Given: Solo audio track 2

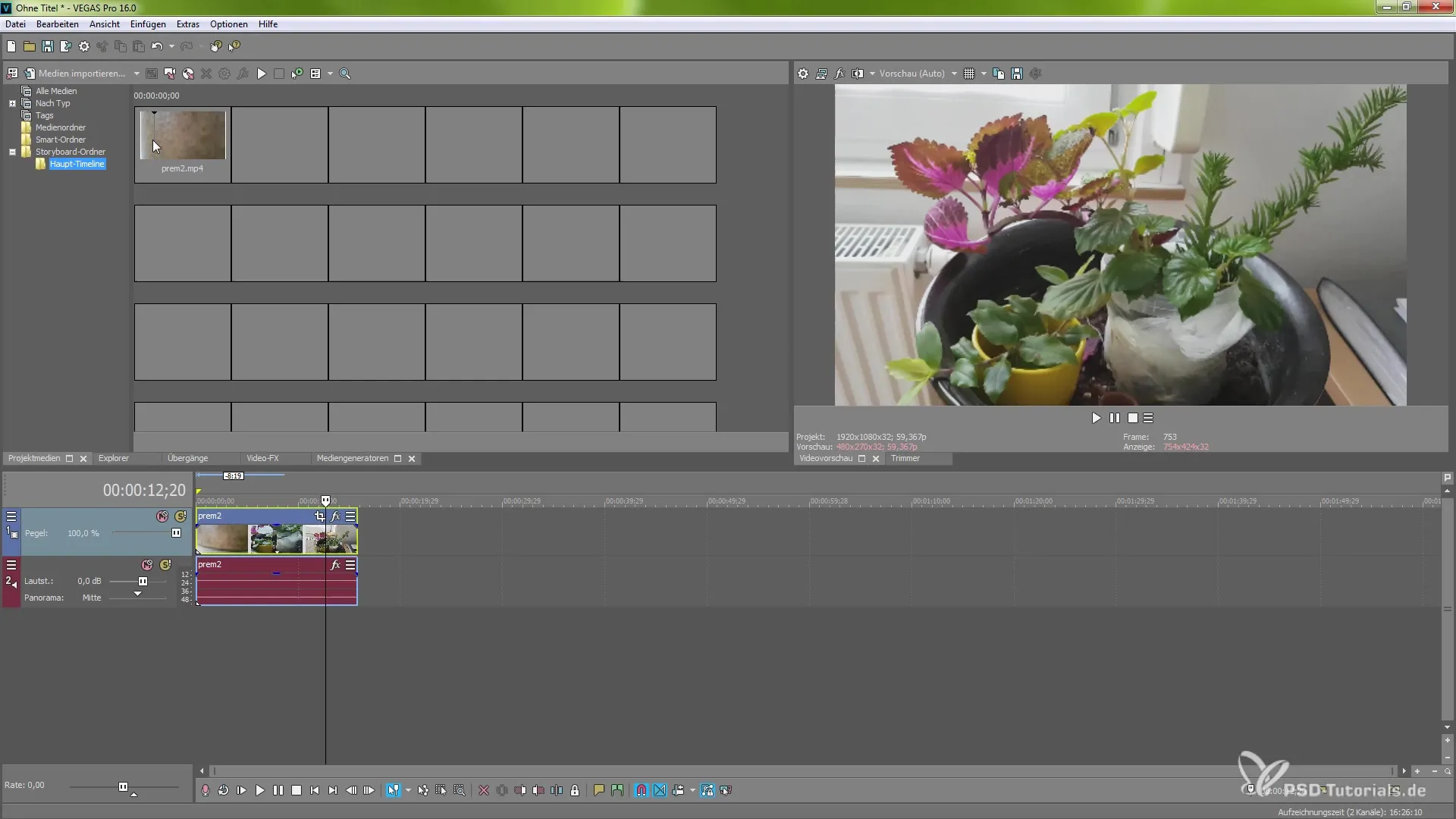Looking at the screenshot, I should click(x=165, y=565).
